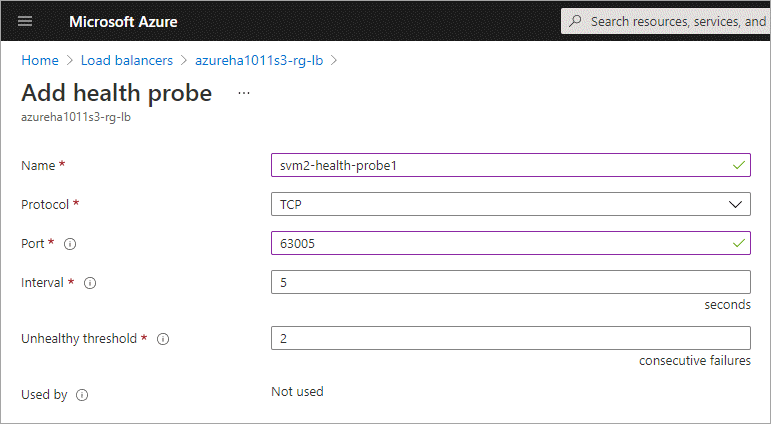Image resolution: width=771 pixels, height=424 pixels.
Task: Click the Port info icon
Action: coord(70,243)
